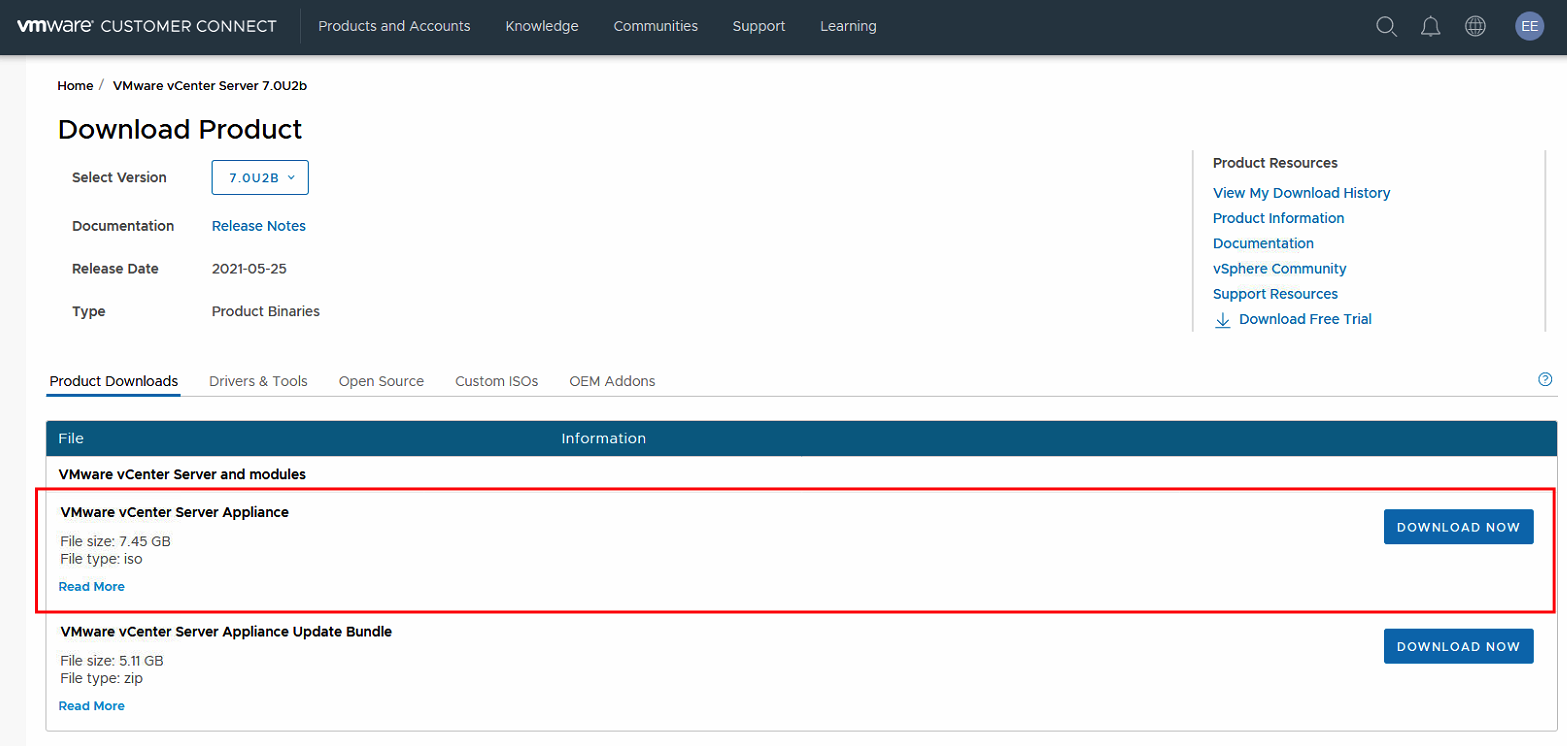Viewport: 1567px width, 746px height.
Task: Visit the vSphere Community link
Action: 1279,269
